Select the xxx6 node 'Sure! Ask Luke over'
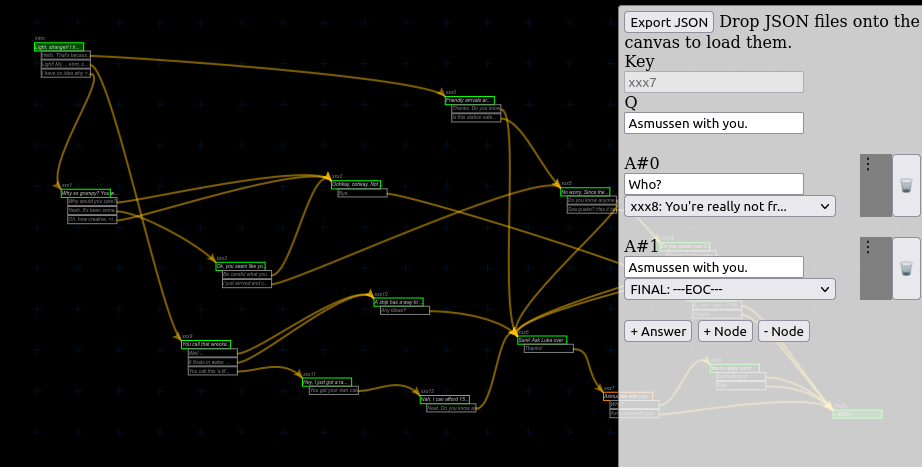 click(x=542, y=340)
